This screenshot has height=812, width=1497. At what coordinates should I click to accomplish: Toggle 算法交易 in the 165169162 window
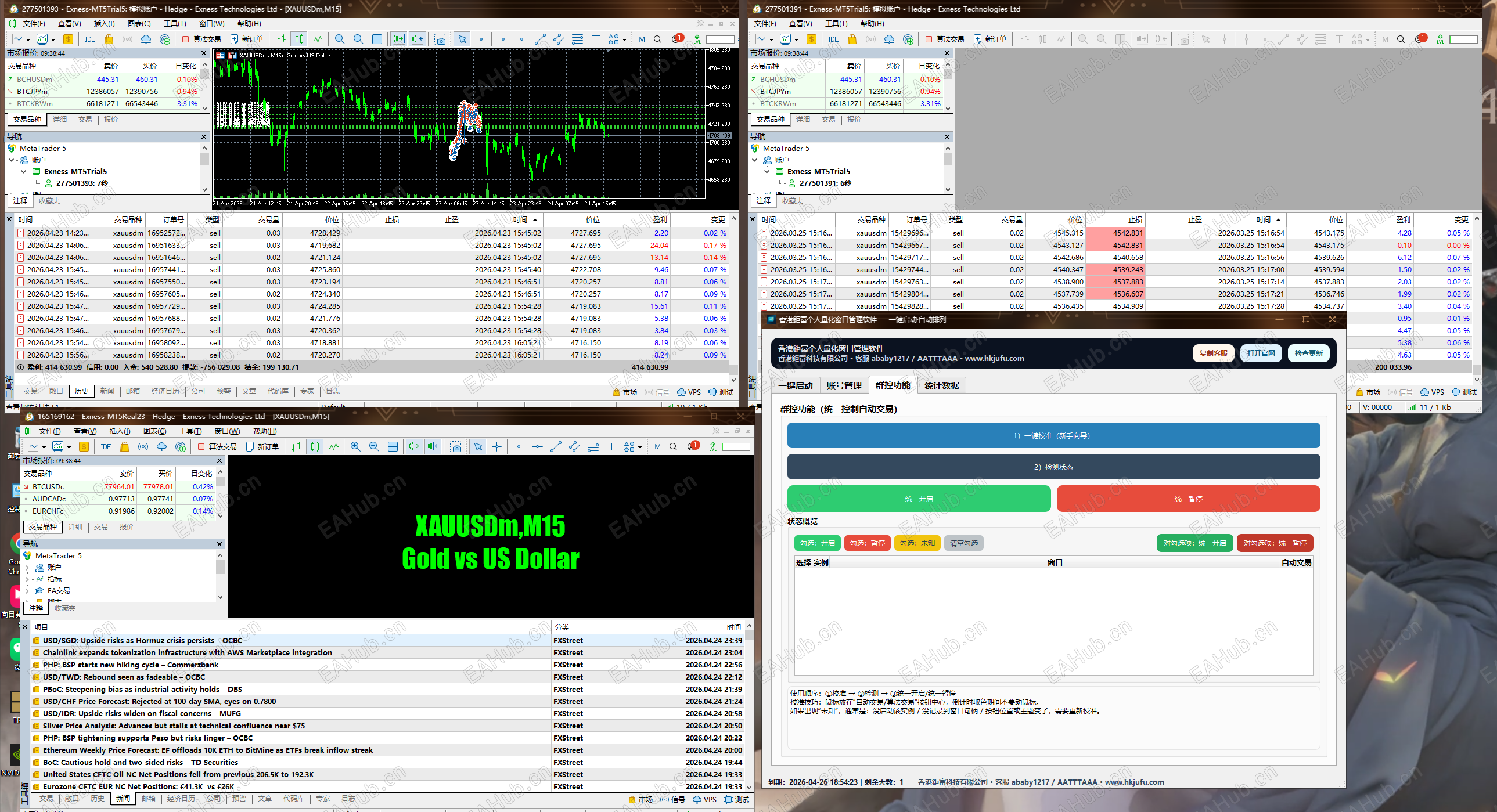217,447
